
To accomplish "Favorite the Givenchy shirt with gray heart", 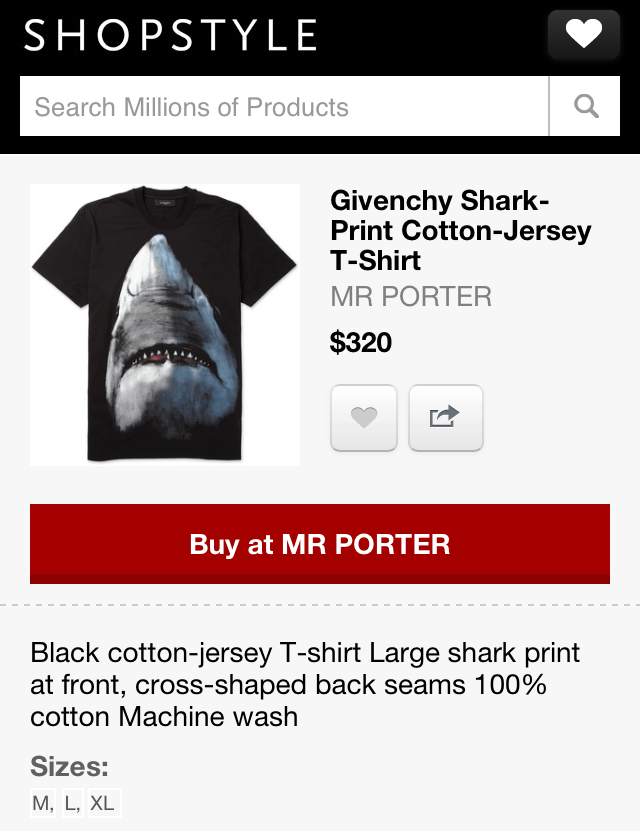I will (364, 417).
